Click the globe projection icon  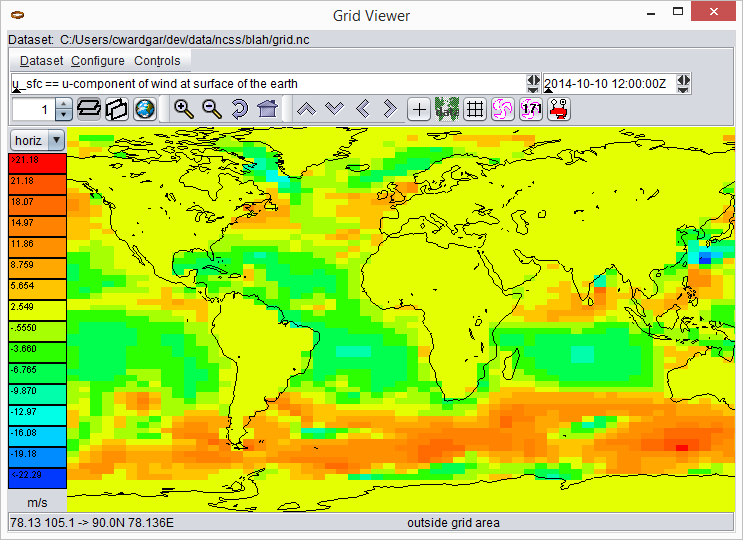tap(145, 109)
